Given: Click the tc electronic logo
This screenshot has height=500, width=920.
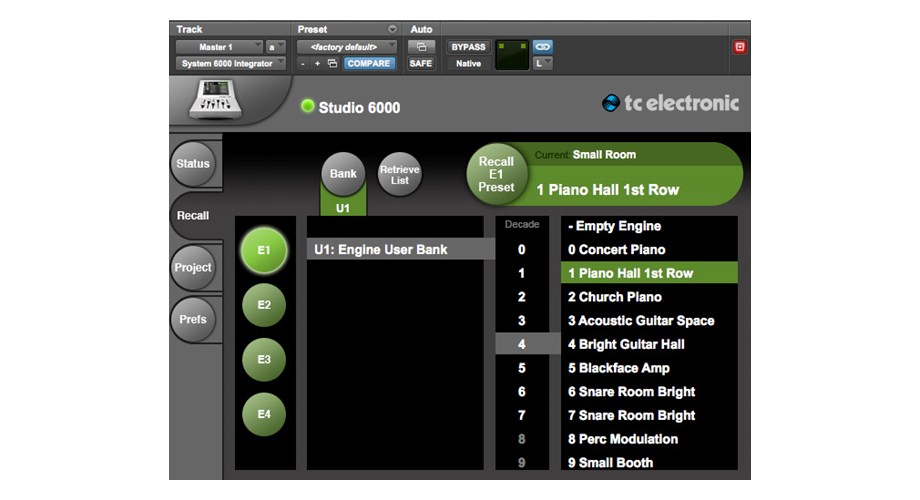Looking at the screenshot, I should [x=671, y=103].
